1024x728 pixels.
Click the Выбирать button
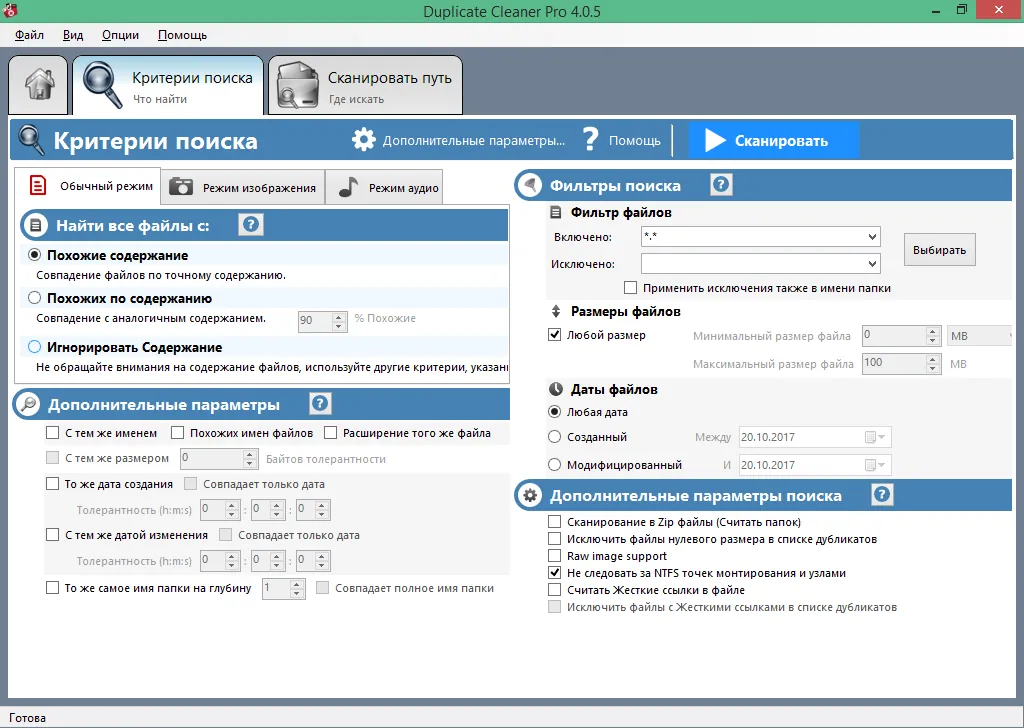coord(939,249)
